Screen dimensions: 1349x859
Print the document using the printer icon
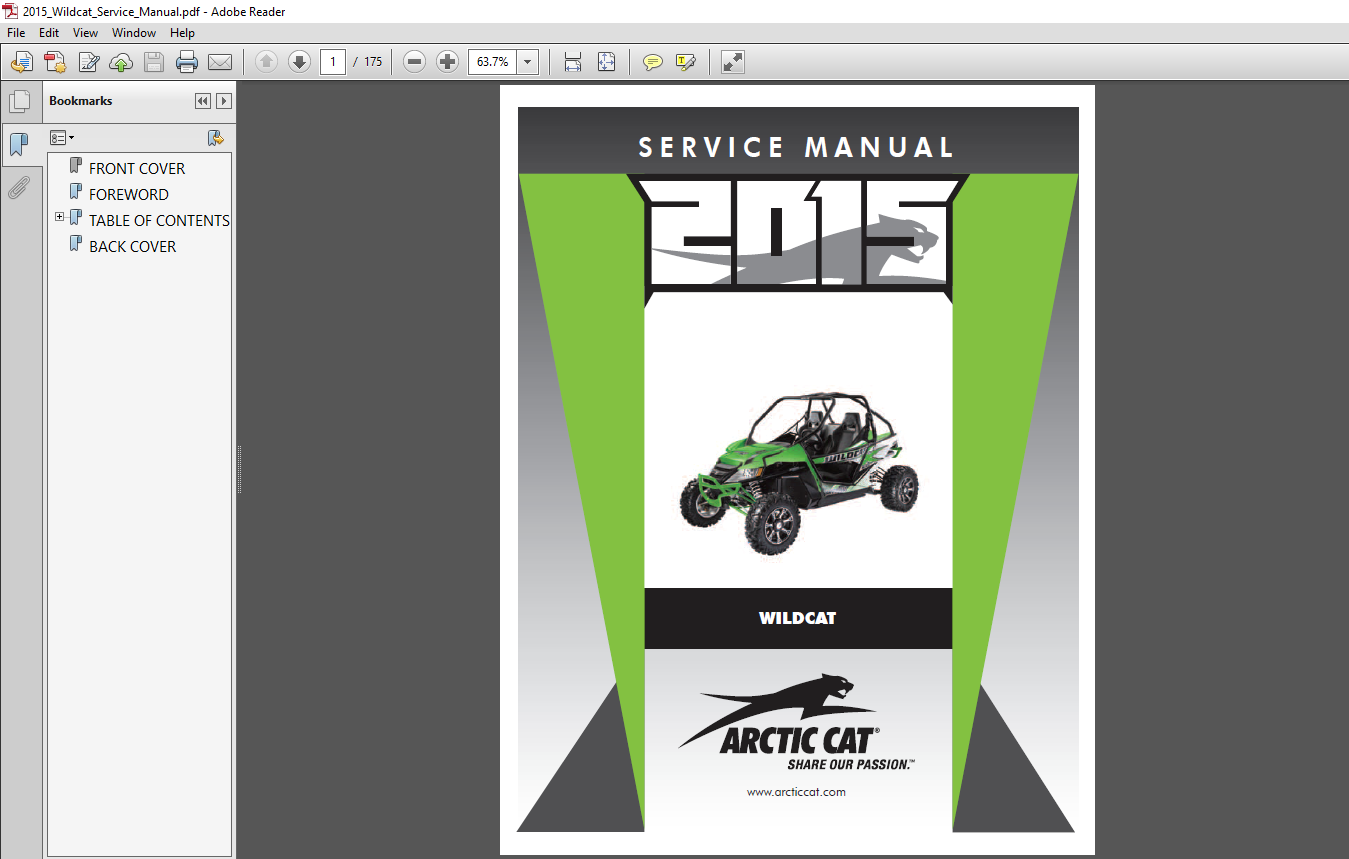point(187,62)
